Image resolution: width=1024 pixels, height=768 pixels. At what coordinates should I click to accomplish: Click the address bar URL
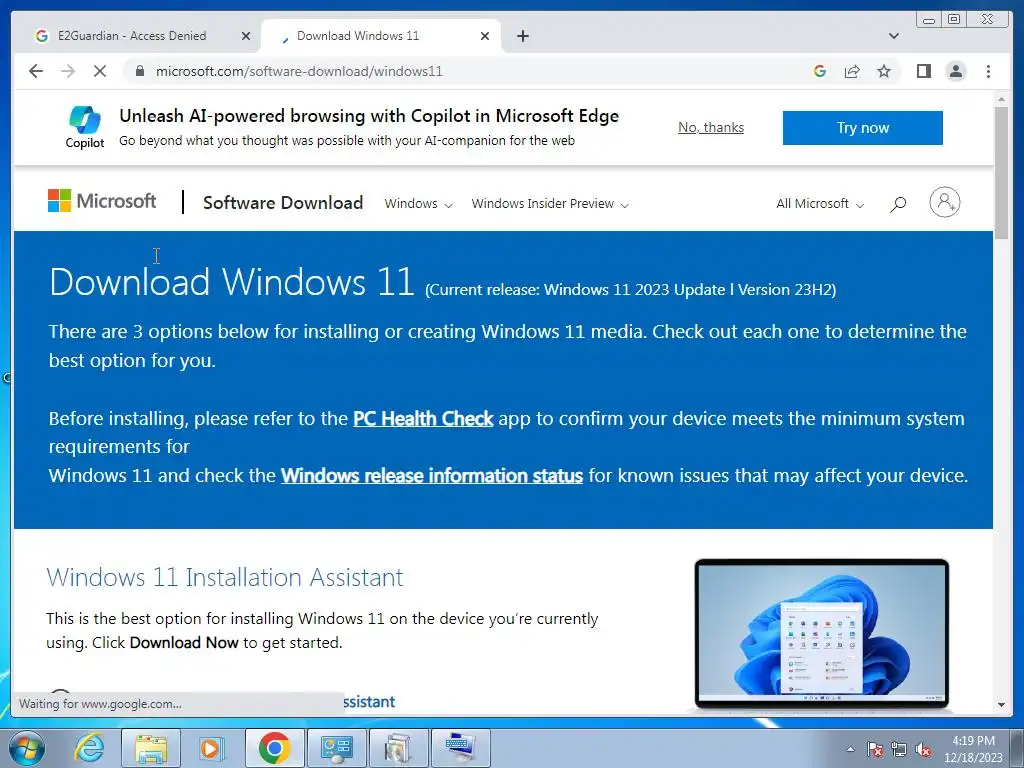click(x=299, y=71)
